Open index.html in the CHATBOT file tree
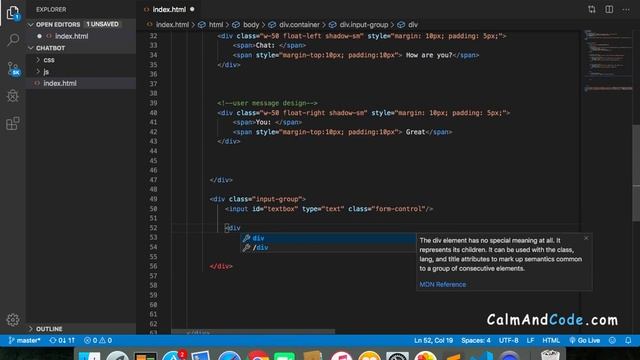Screen dimensions: 640x360 tap(60, 83)
